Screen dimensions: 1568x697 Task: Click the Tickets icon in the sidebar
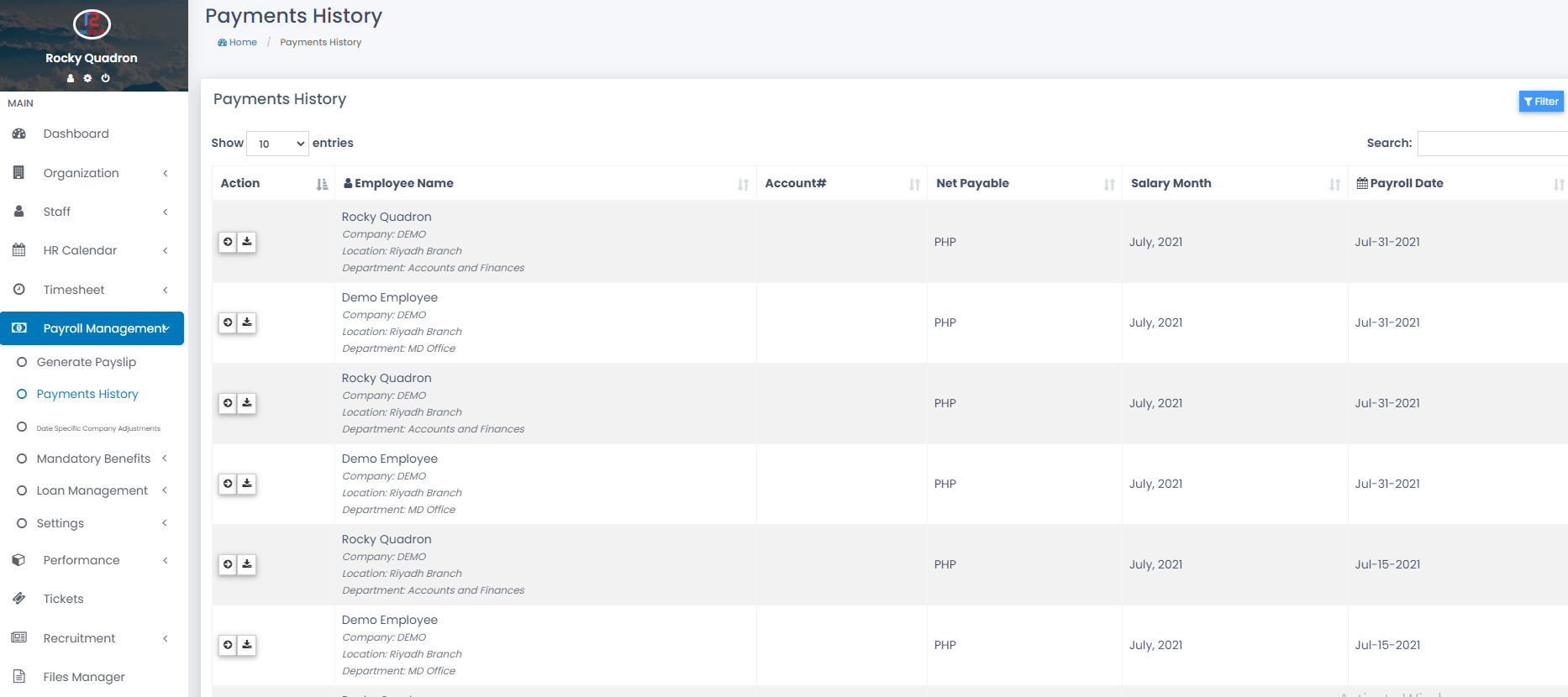coord(19,599)
